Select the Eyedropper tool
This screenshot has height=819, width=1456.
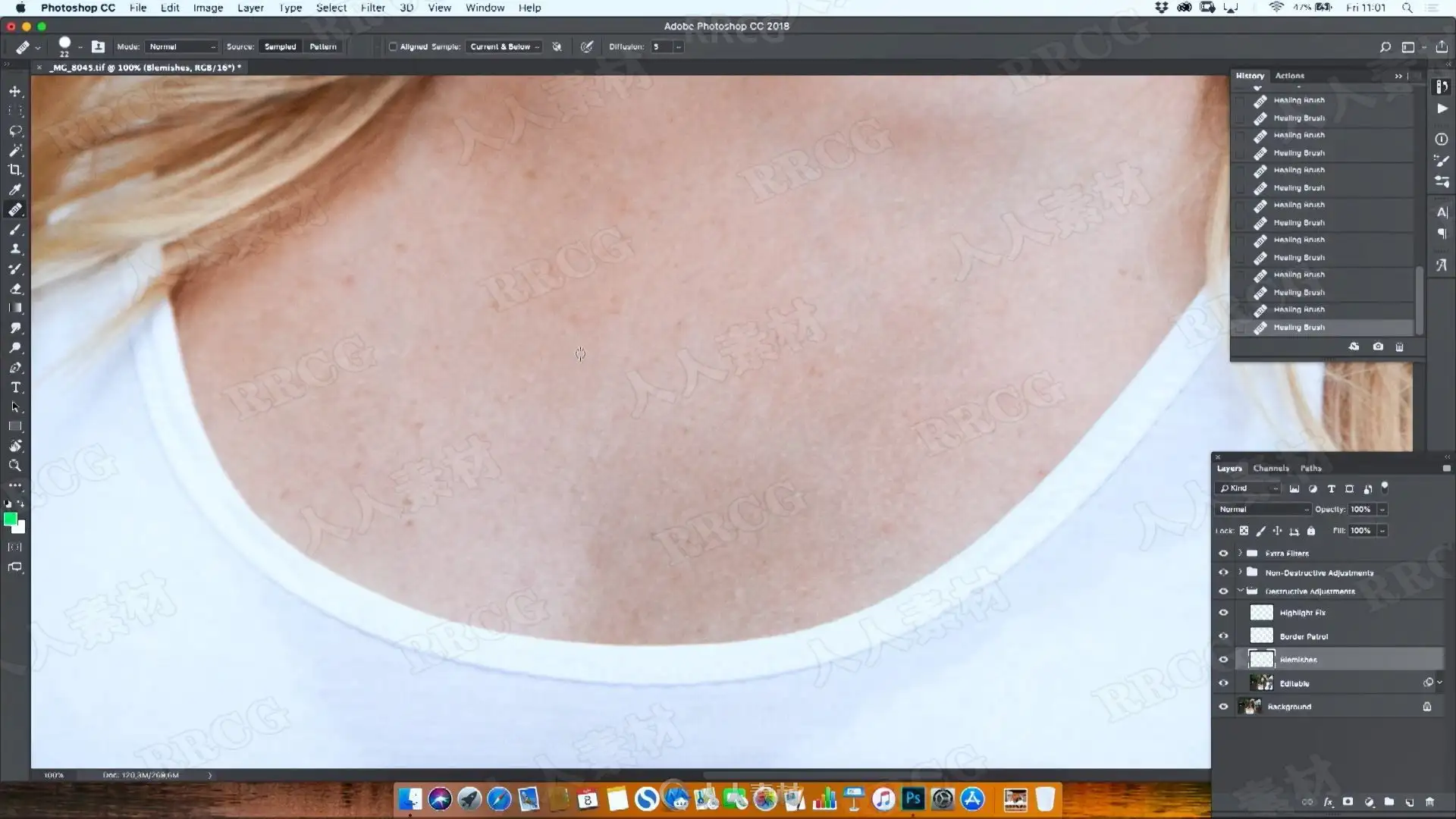[15, 190]
